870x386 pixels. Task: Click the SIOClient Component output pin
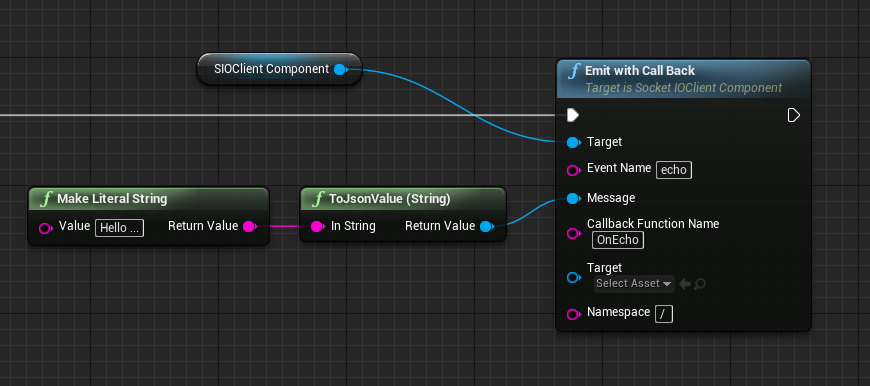[x=341, y=69]
